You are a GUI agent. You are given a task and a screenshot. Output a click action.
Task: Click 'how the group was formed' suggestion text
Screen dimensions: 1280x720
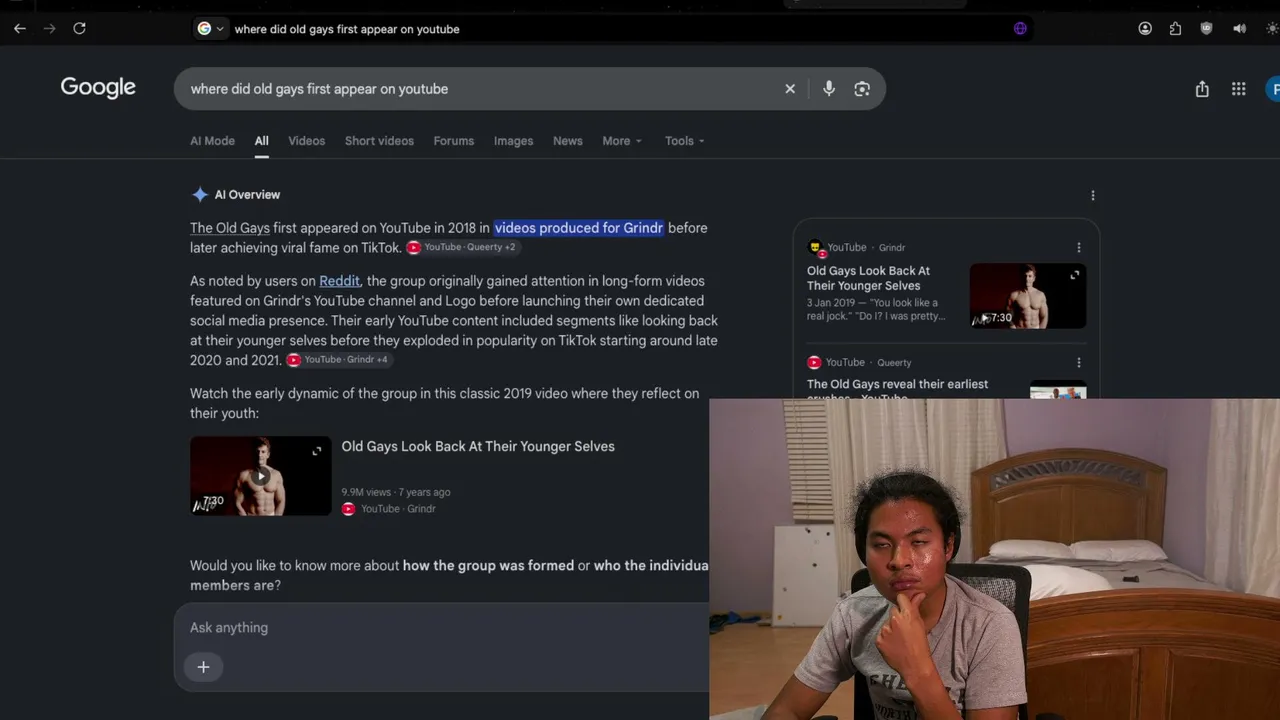click(488, 566)
